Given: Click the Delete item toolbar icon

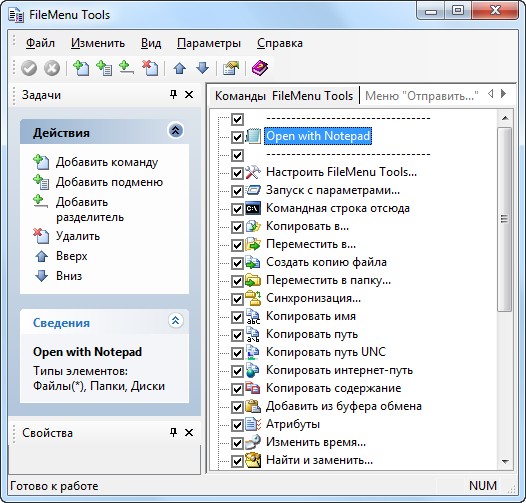Looking at the screenshot, I should pyautogui.click(x=150, y=68).
